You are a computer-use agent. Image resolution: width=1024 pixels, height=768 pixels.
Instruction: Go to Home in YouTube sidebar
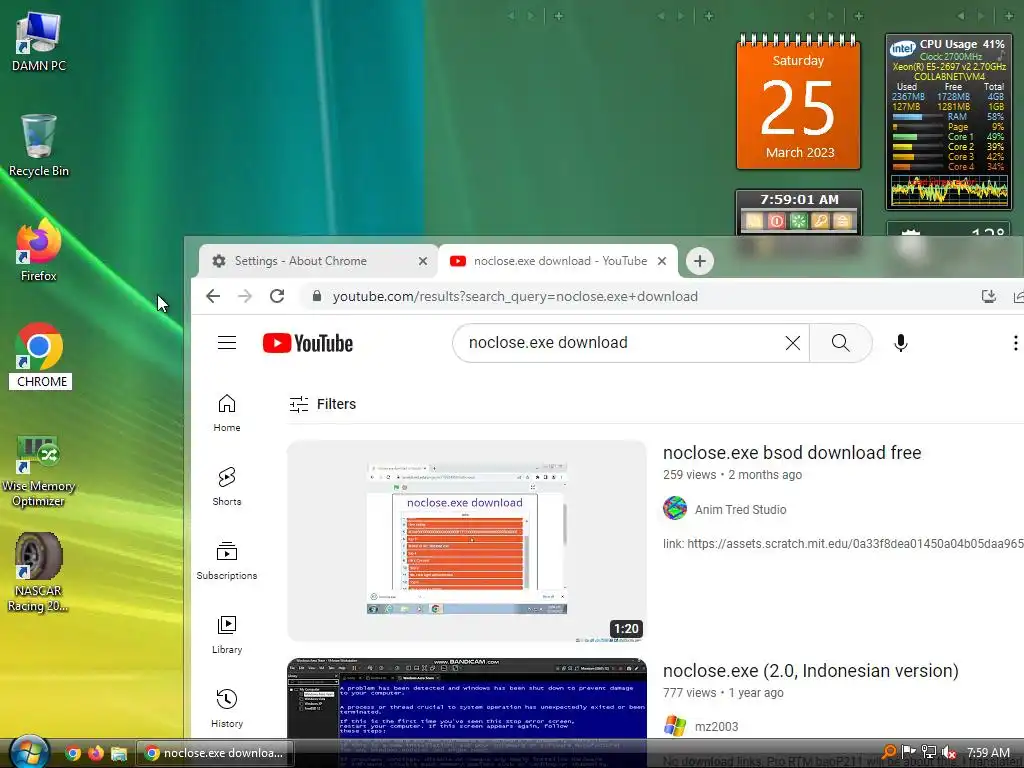[x=227, y=413]
